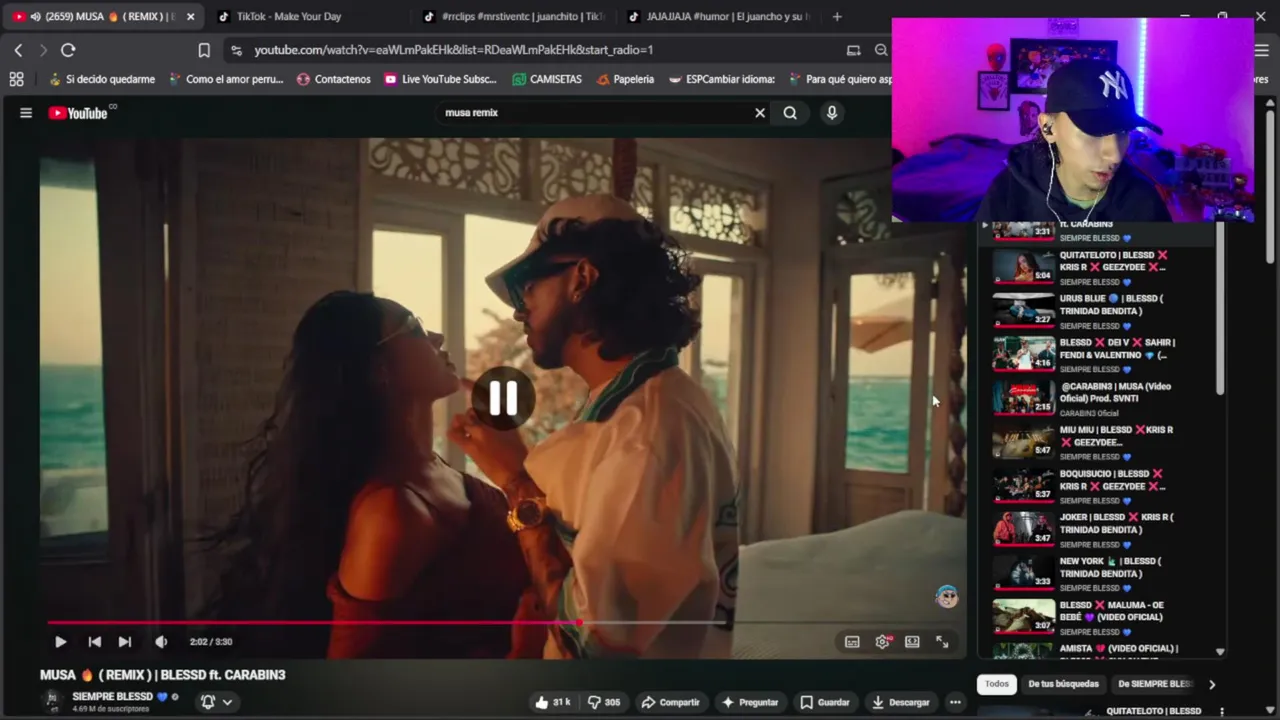
Task: Go to the YouTube home logo
Action: click(78, 113)
